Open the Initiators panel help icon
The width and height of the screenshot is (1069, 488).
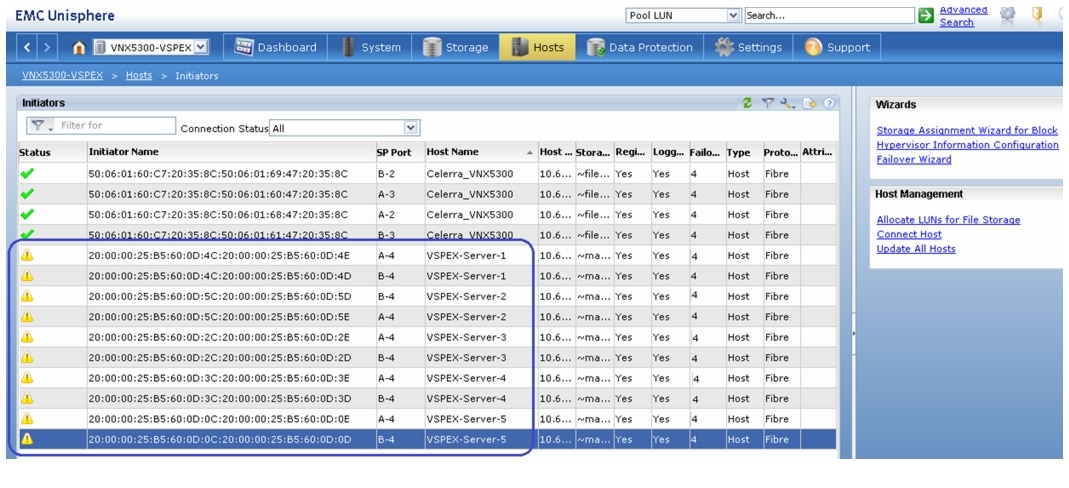830,103
